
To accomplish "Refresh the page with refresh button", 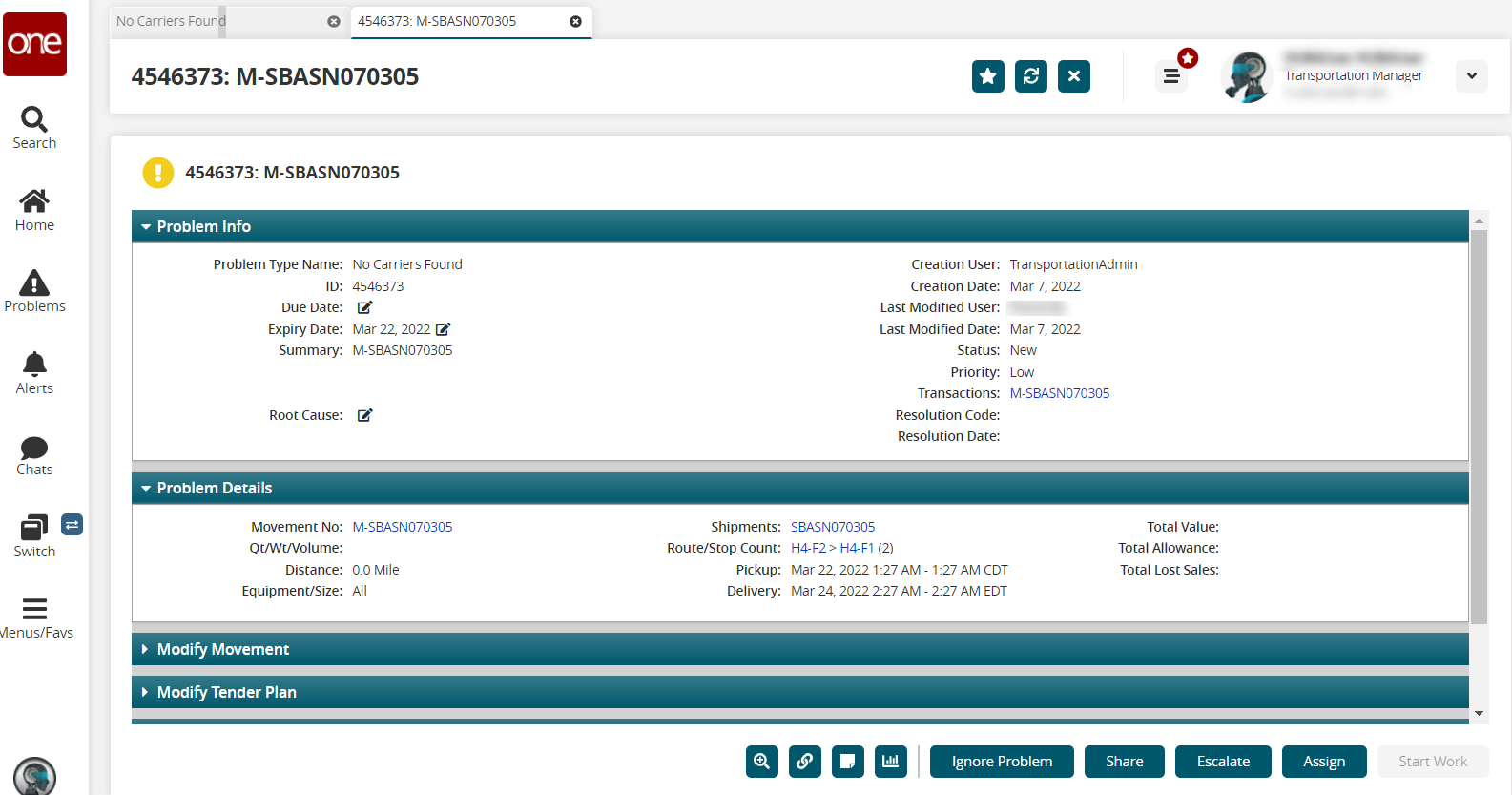I will tap(1031, 76).
